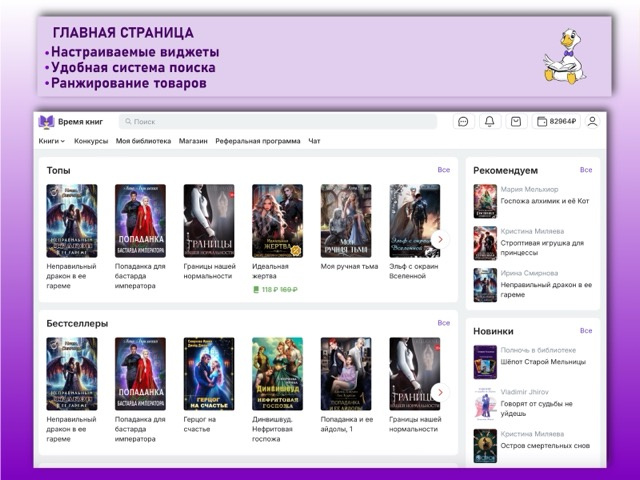Open Попаданка для бастарда cover in Бестселлеры
Viewport: 640px width, 480px height.
[x=140, y=374]
